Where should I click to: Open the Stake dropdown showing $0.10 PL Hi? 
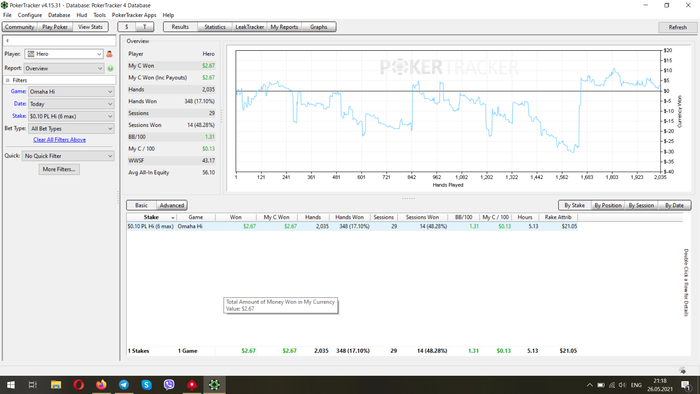[x=71, y=116]
